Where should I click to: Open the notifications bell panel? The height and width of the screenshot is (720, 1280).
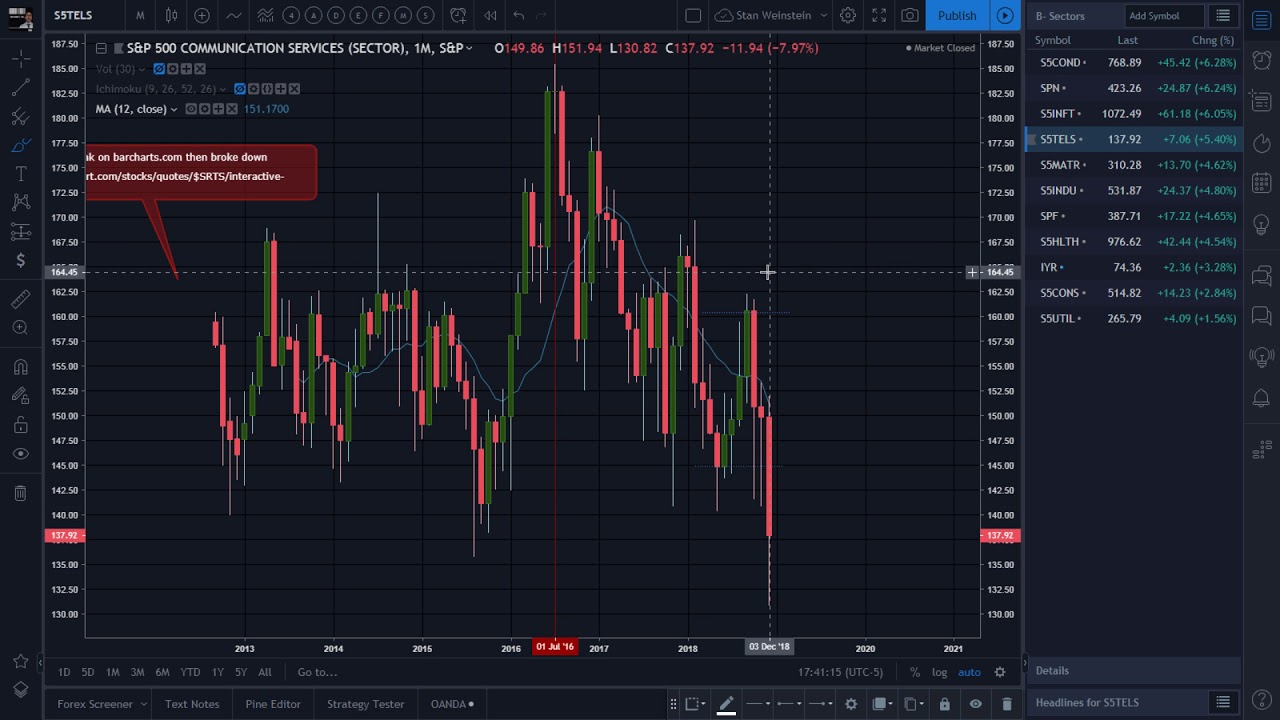1262,398
